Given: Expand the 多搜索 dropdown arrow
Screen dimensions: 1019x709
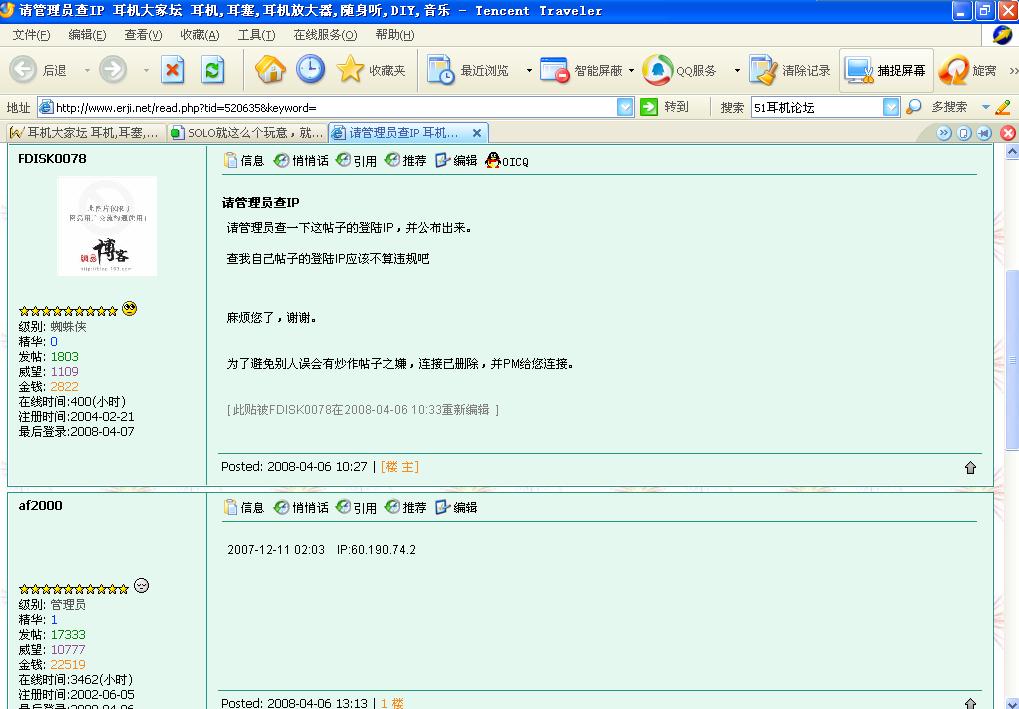Looking at the screenshot, I should [x=985, y=107].
